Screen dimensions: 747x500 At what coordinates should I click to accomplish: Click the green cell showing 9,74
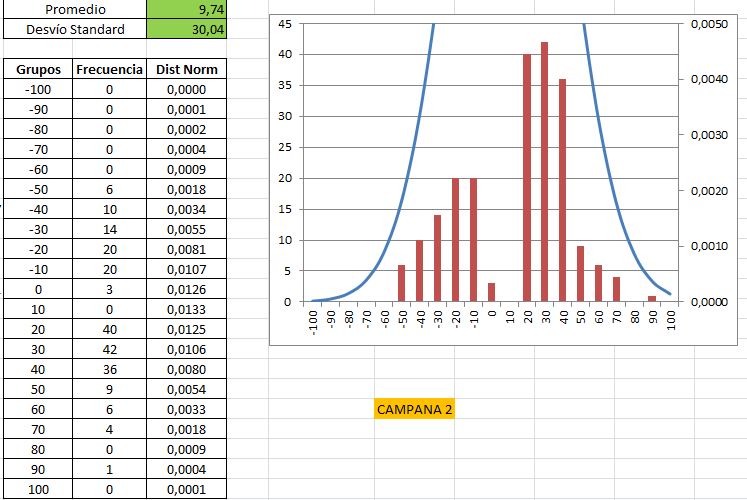pos(186,9)
